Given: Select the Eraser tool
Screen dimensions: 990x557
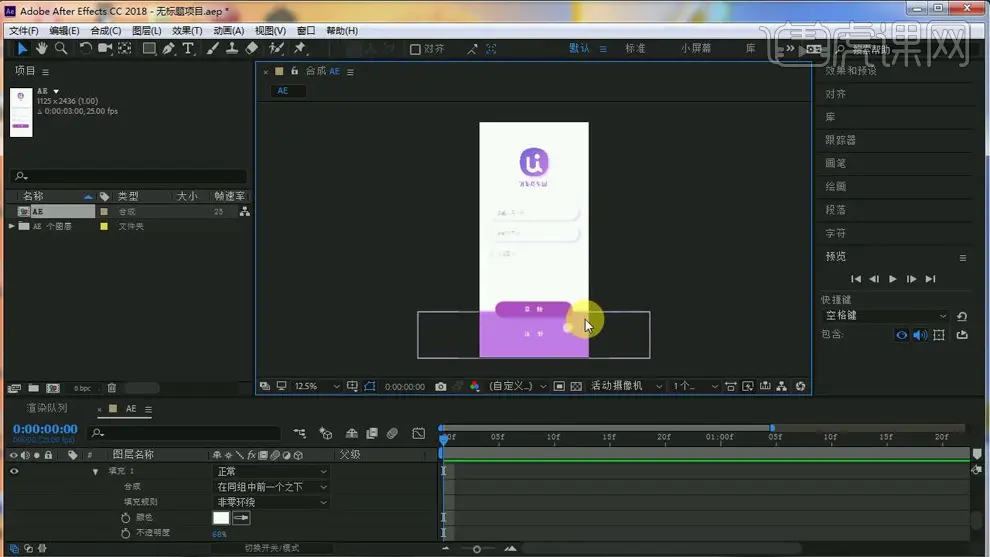Looking at the screenshot, I should 252,48.
